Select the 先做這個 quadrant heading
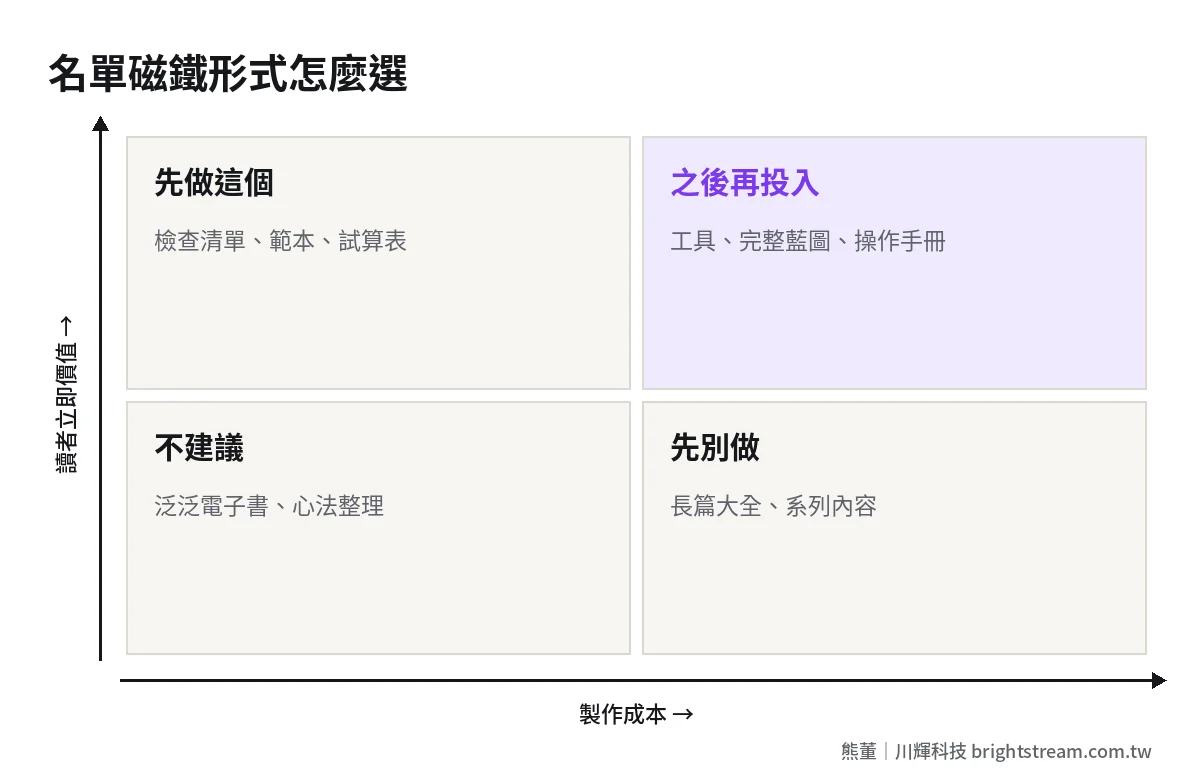This screenshot has width=1200, height=780. [214, 183]
